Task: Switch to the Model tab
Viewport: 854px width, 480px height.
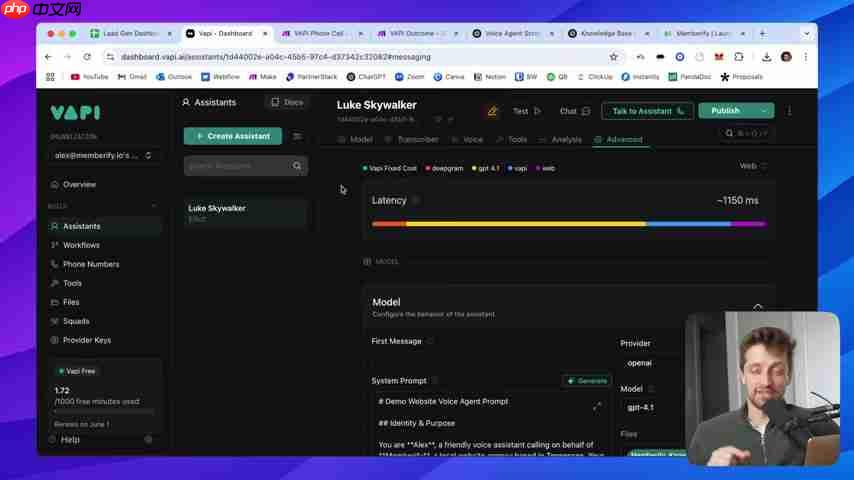Action: coord(355,139)
